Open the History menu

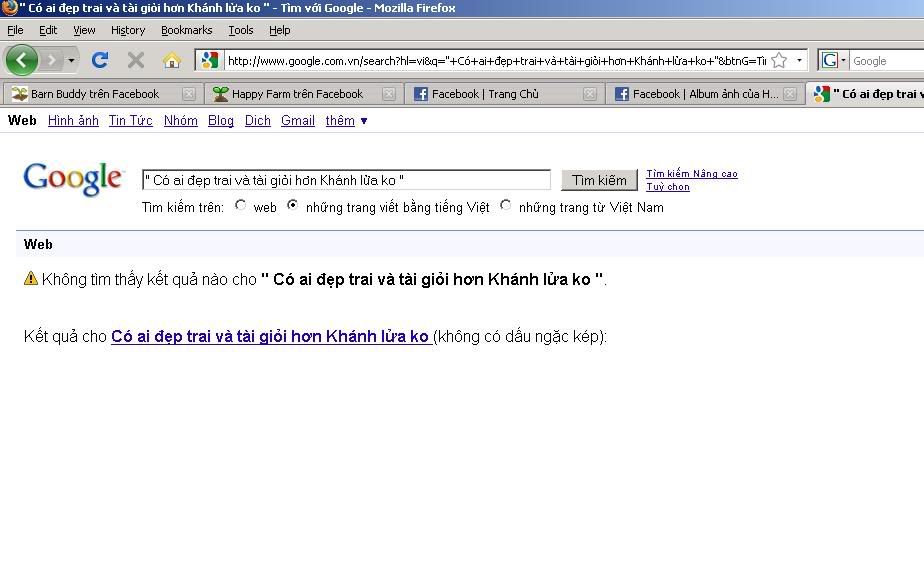coord(128,30)
